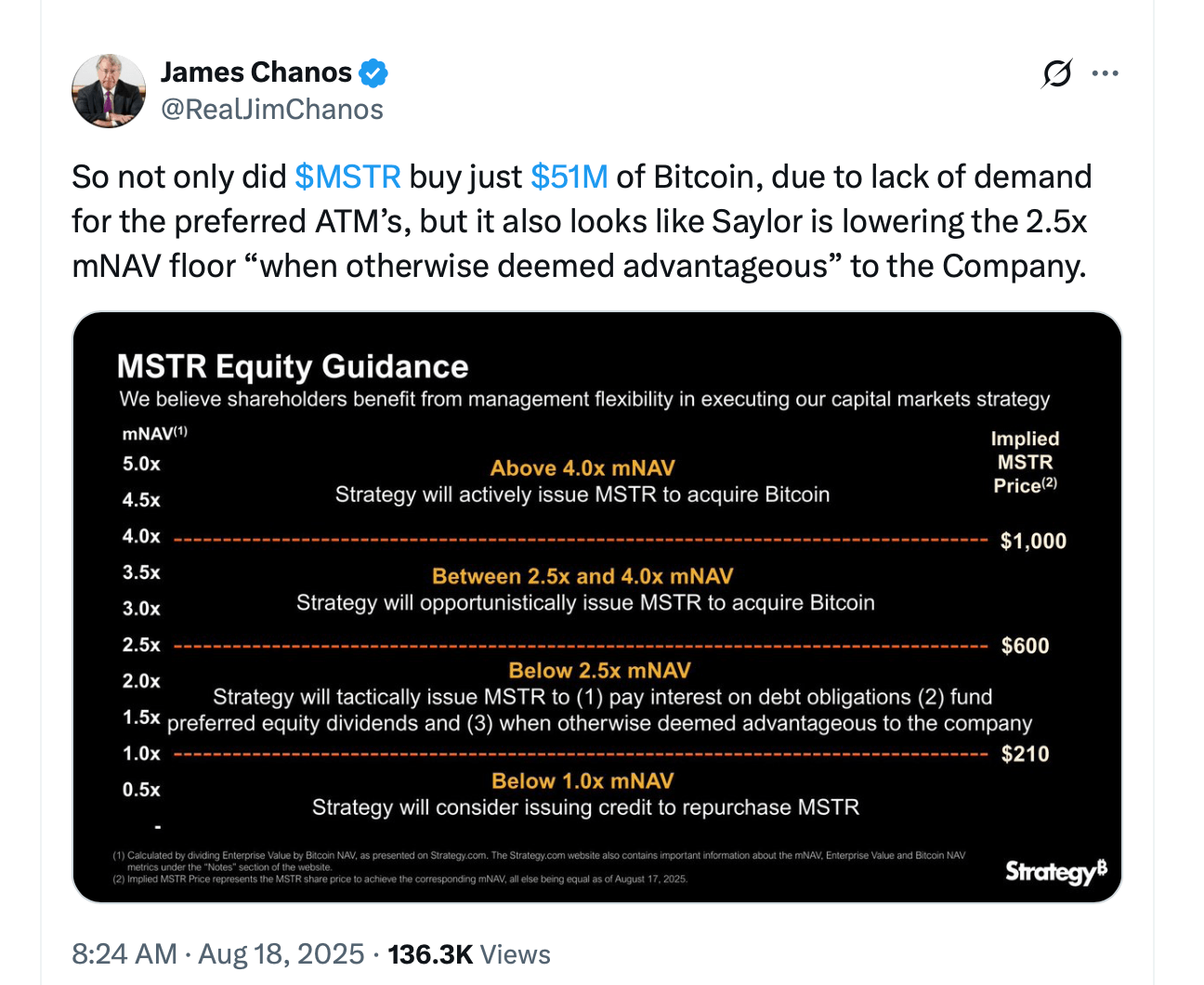
Task: Click the $51M hyperlink in the tweet text
Action: [569, 177]
